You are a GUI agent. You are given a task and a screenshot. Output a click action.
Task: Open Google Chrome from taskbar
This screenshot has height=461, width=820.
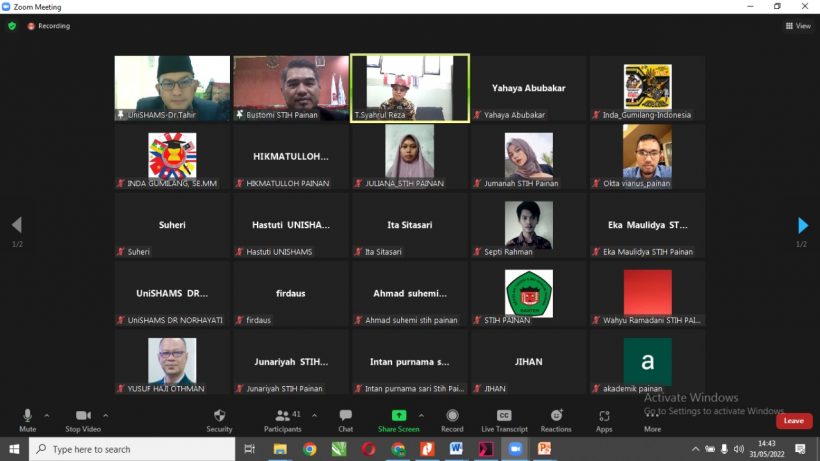click(x=310, y=449)
